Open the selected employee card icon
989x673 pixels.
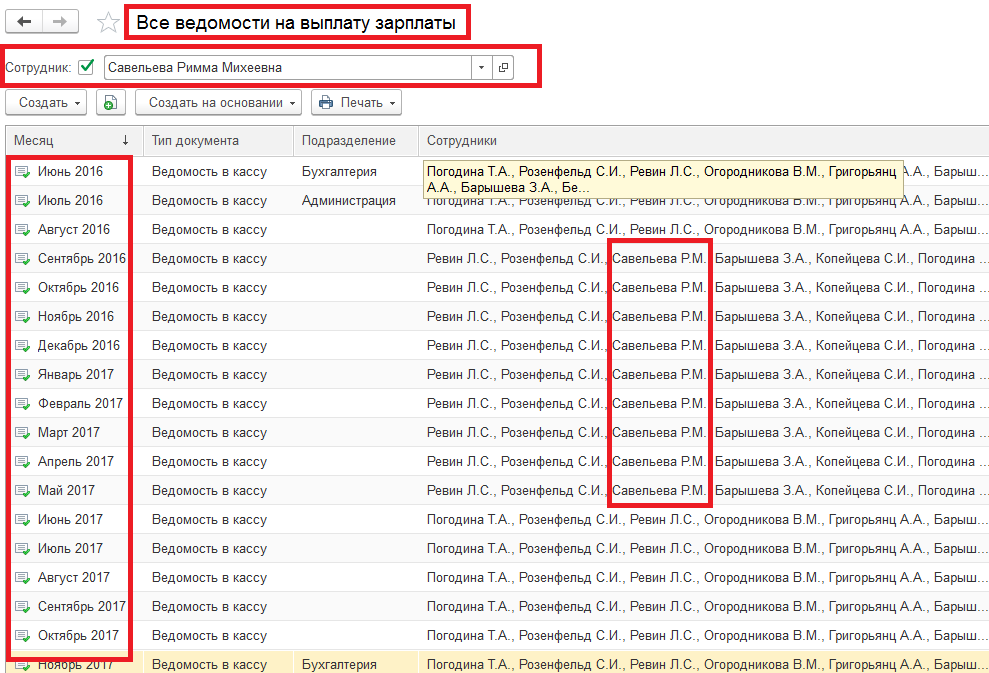(x=503, y=67)
